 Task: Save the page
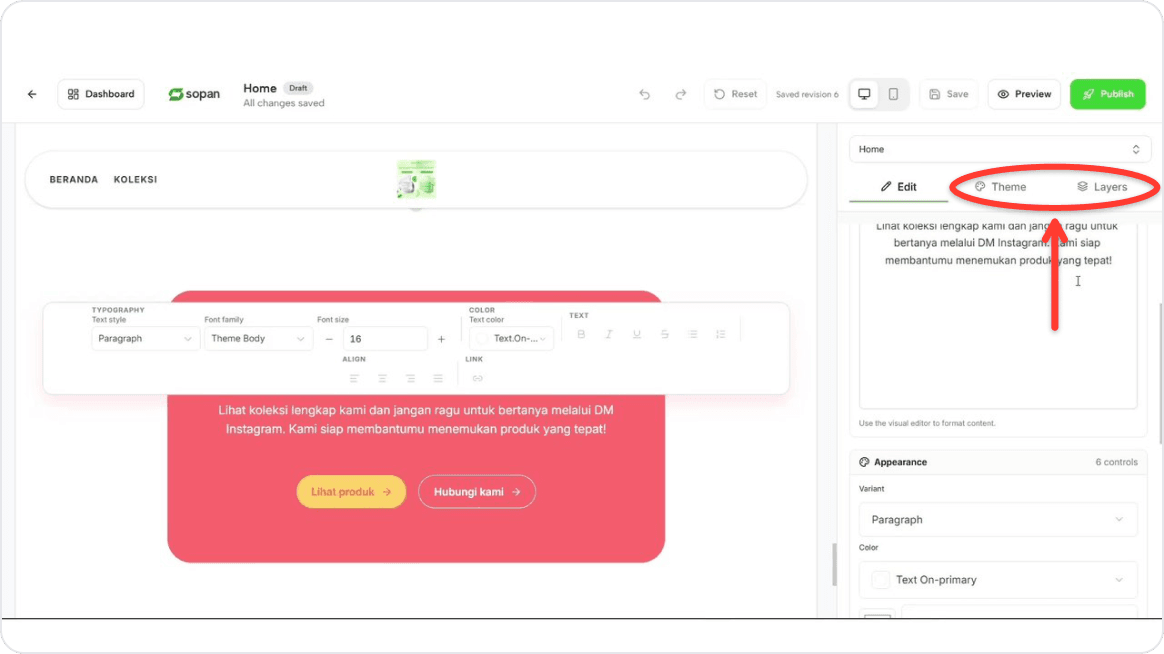click(949, 94)
